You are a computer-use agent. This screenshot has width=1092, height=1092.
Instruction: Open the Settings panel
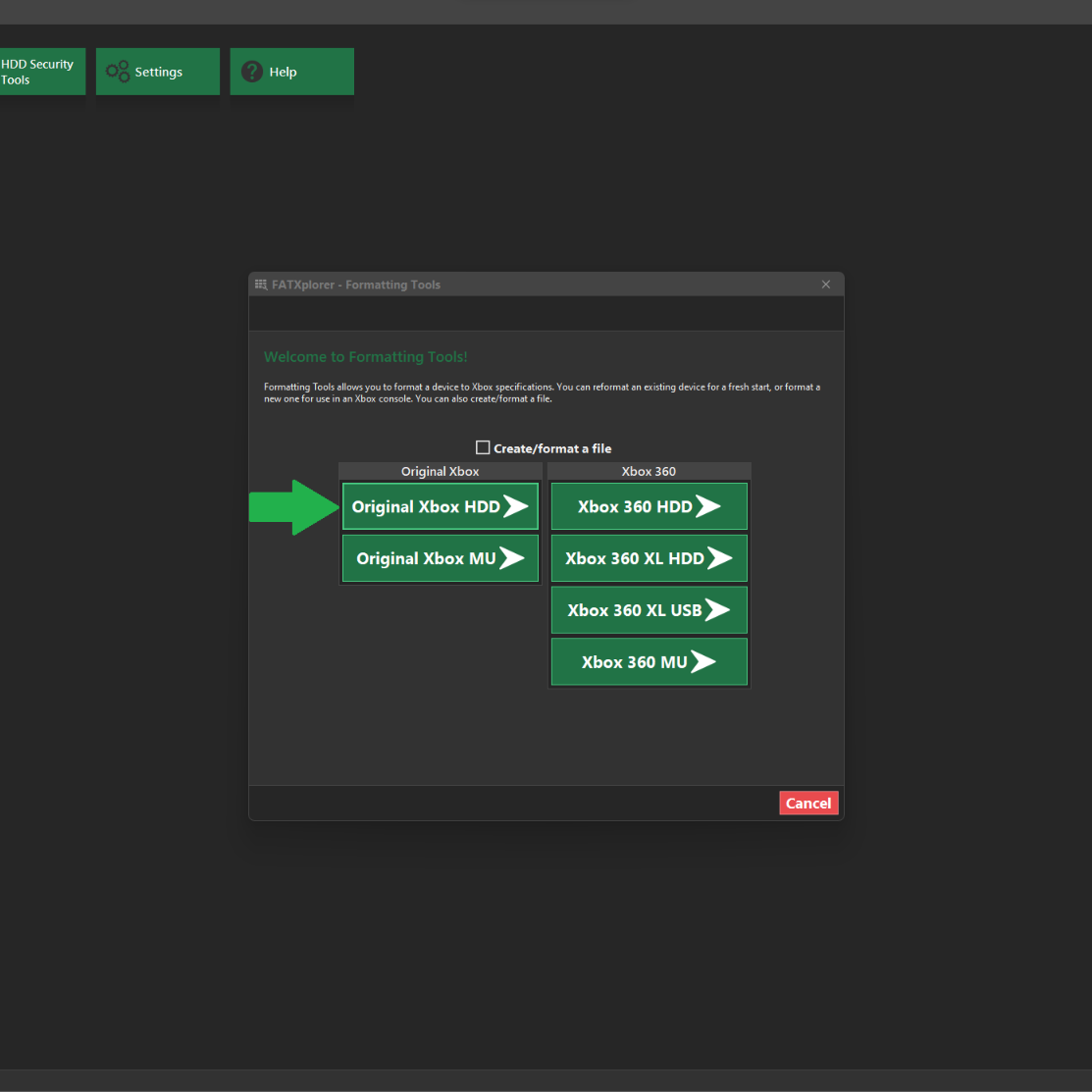pyautogui.click(x=157, y=72)
